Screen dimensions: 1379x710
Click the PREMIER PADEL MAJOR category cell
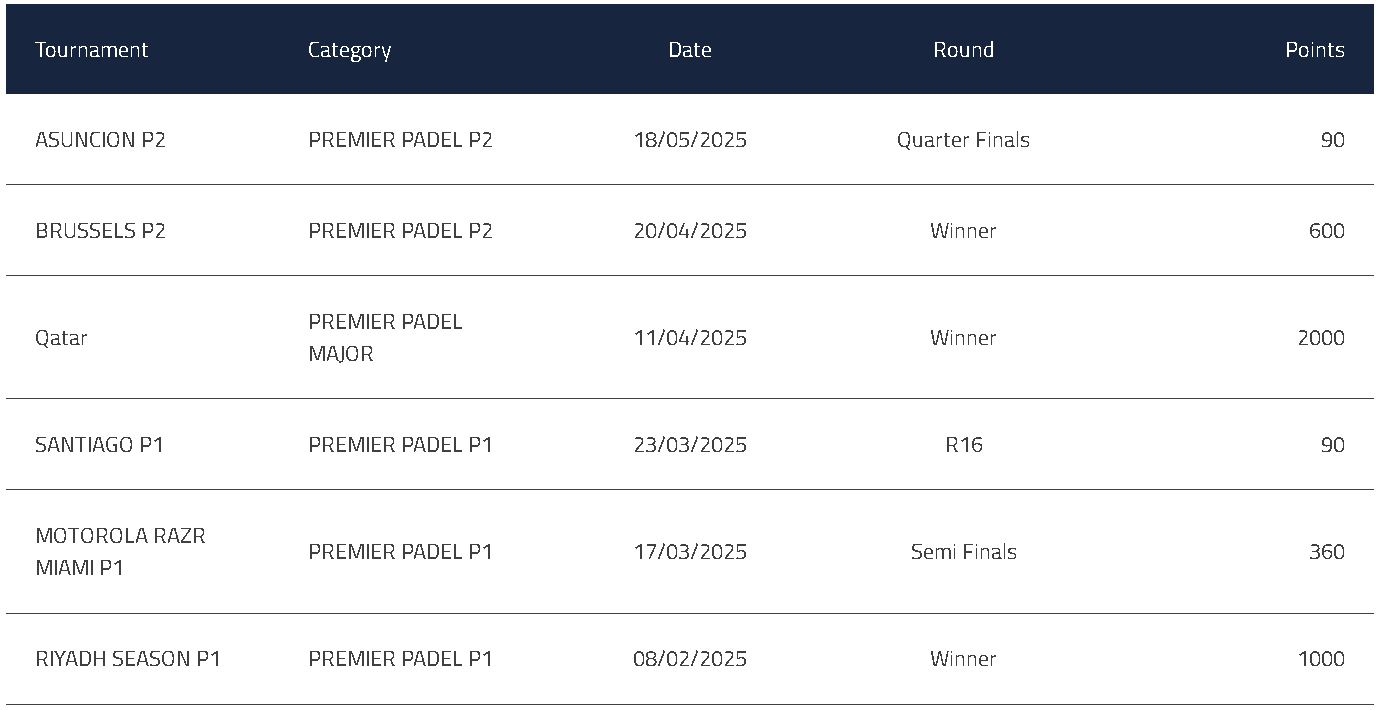(385, 338)
